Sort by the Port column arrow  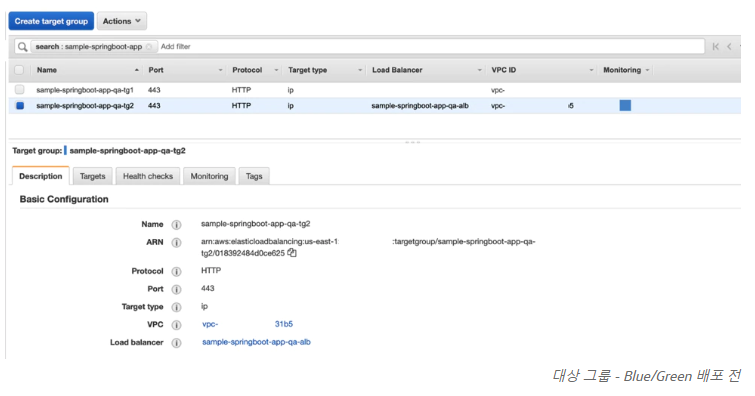tap(221, 70)
